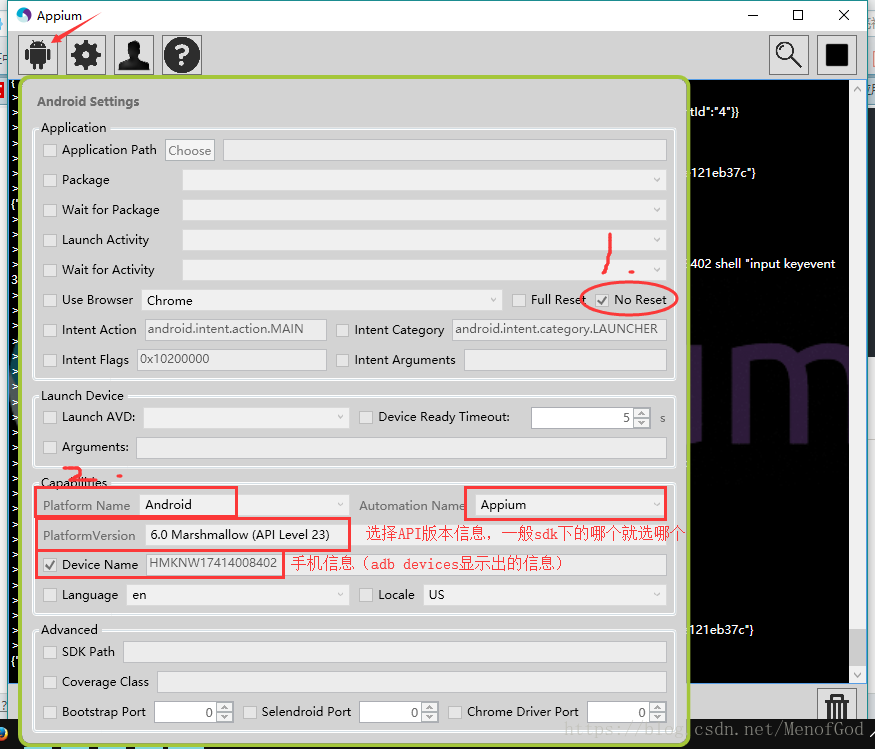Toggle the Chrome Driver Port checkbox
875x749 pixels.
click(x=455, y=712)
